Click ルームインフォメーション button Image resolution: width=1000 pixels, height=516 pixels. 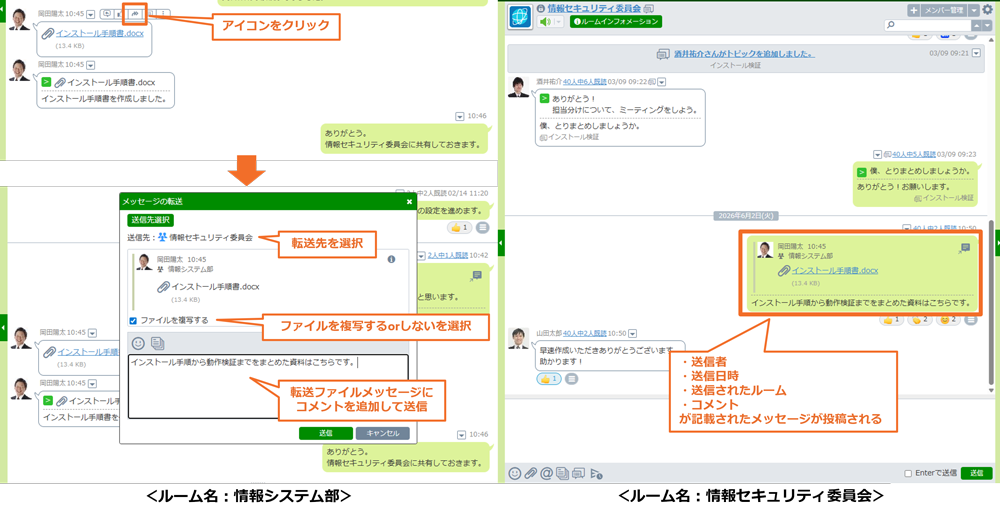tap(615, 22)
